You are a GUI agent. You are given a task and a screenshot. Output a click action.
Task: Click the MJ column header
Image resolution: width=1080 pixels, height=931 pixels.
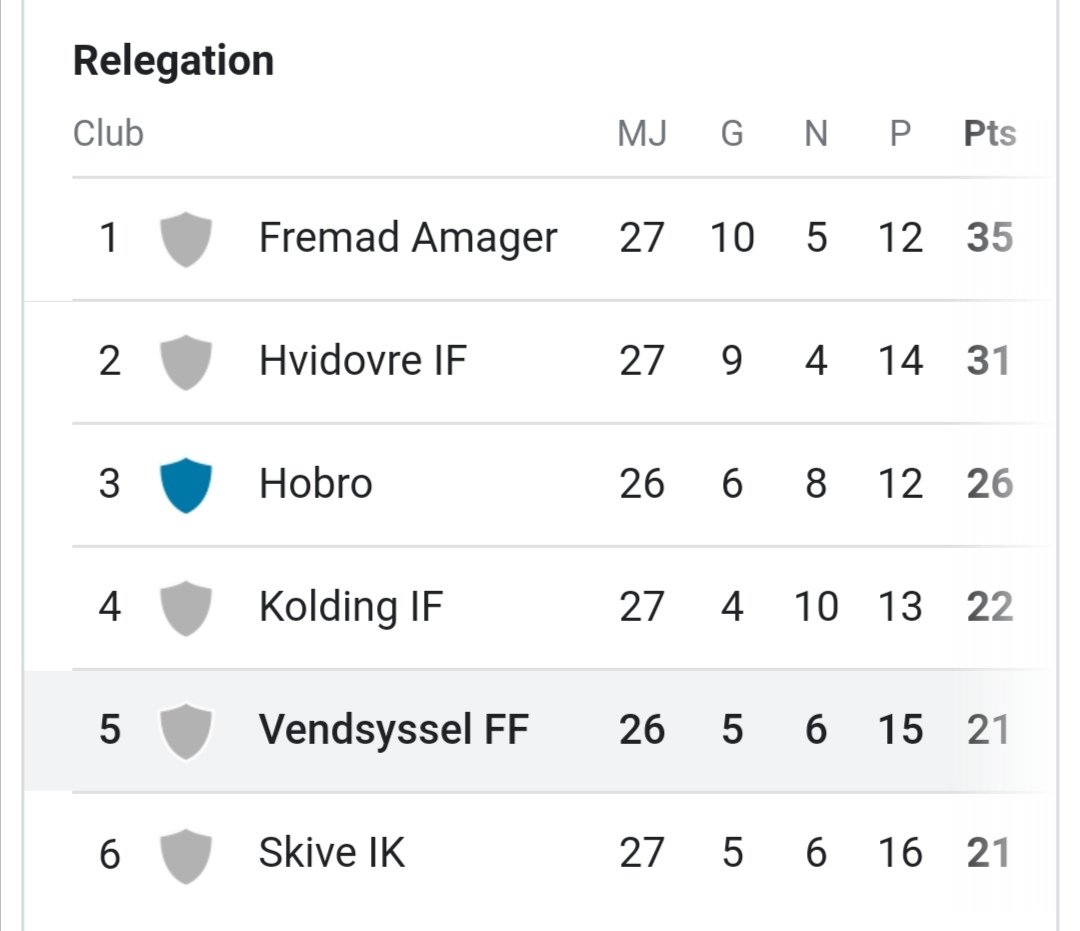pyautogui.click(x=642, y=133)
